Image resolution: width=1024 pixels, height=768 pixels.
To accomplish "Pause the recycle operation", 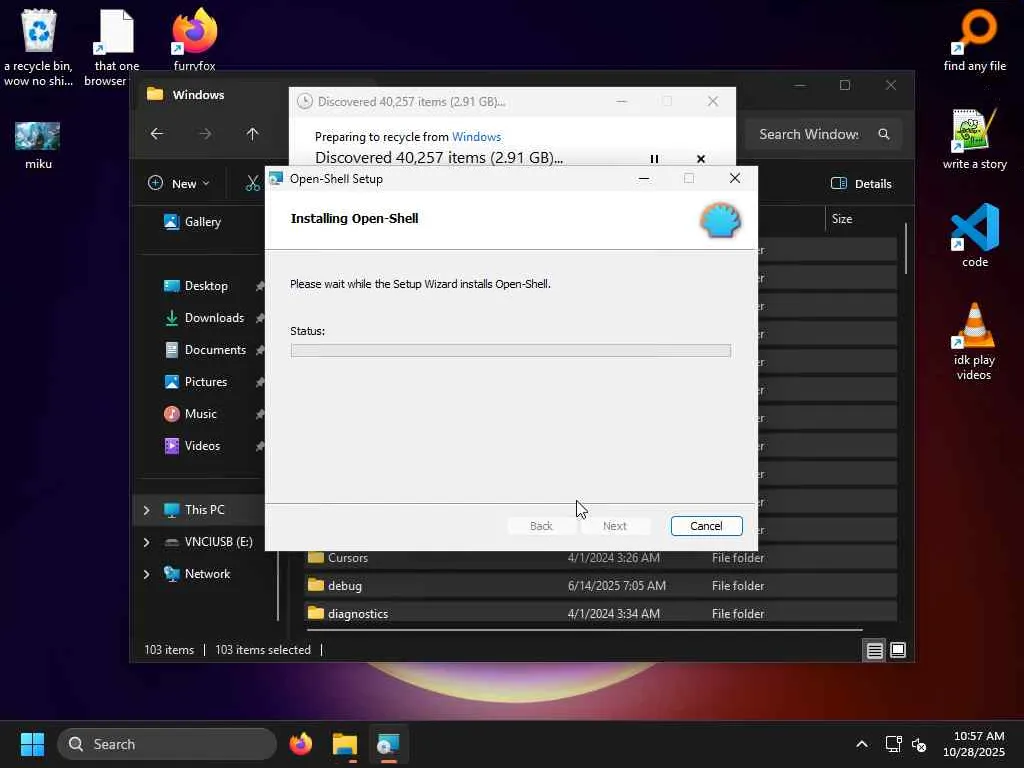I will pyautogui.click(x=654, y=159).
